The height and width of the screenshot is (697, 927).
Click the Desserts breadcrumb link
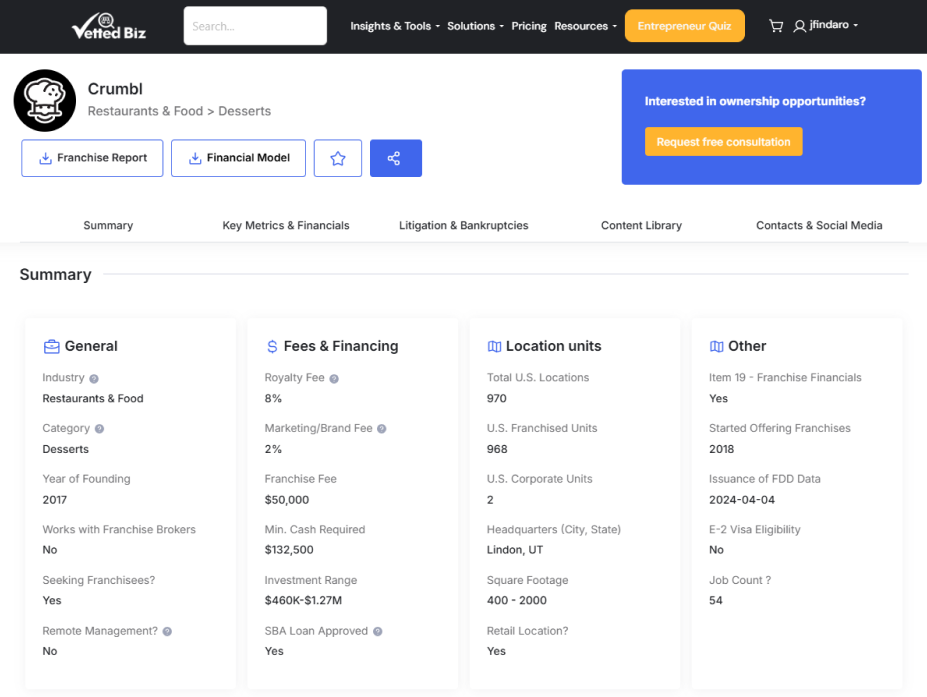coord(245,111)
